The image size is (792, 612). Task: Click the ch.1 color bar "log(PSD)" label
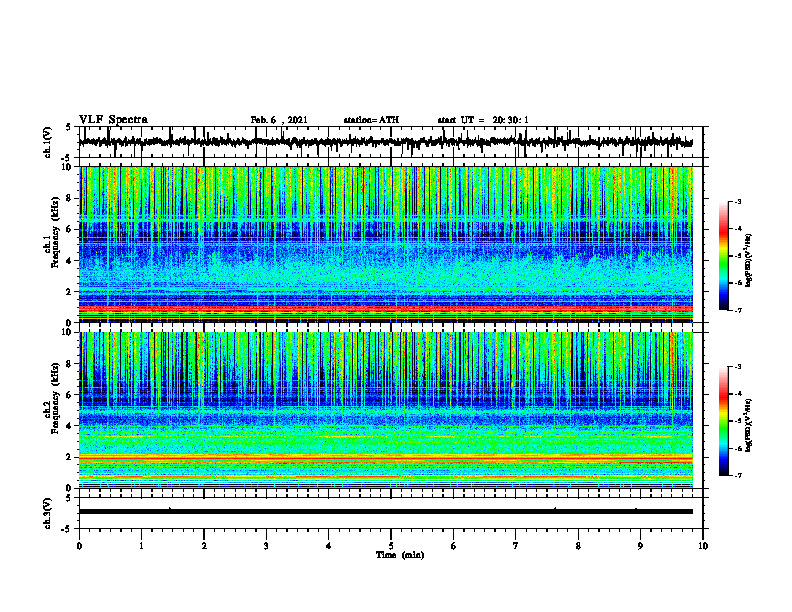pos(749,261)
